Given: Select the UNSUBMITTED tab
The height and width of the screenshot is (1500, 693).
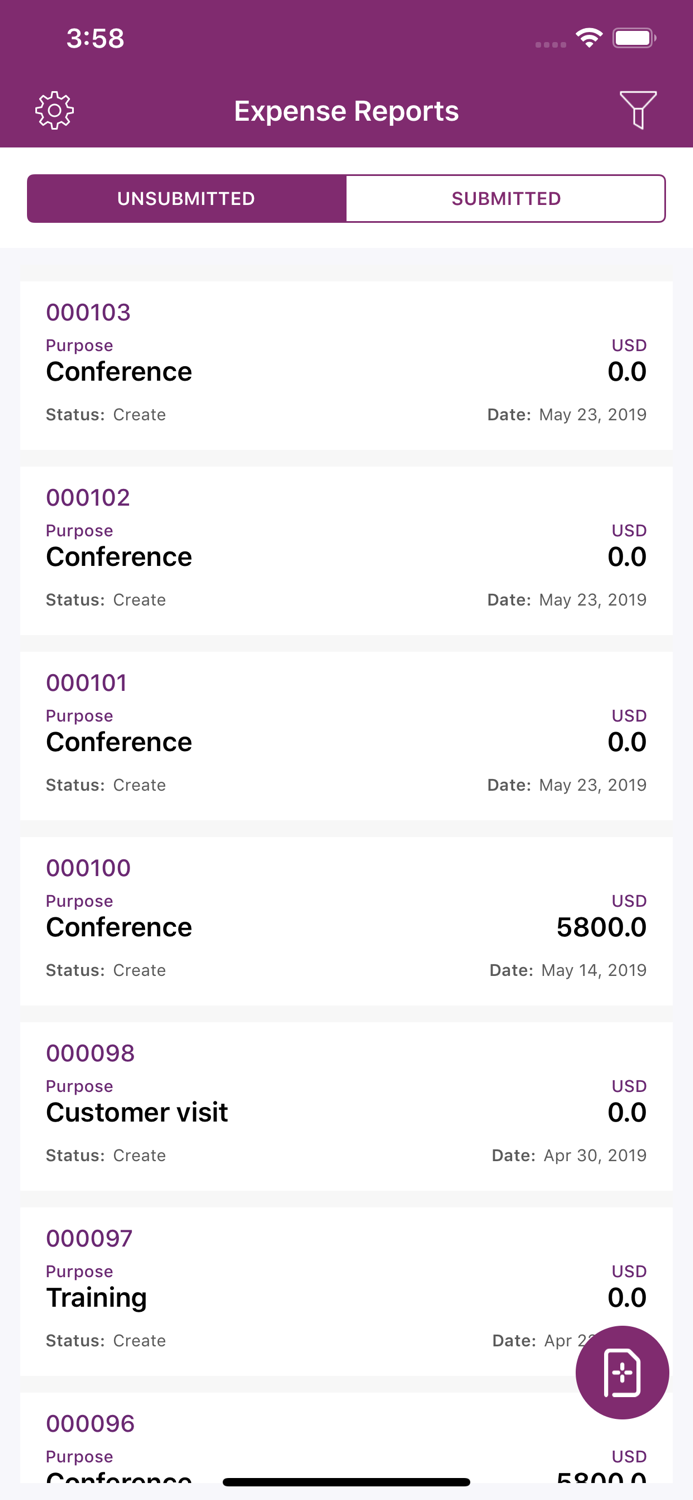Looking at the screenshot, I should click(186, 198).
